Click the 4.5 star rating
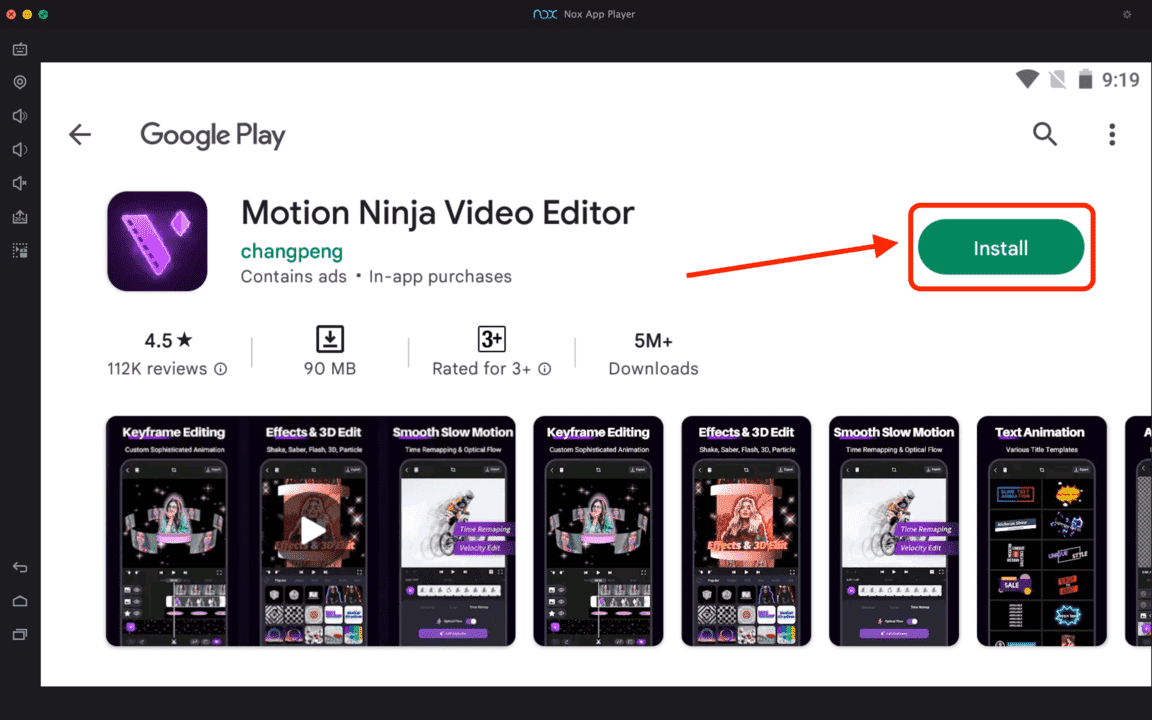The height and width of the screenshot is (720, 1152). point(168,340)
